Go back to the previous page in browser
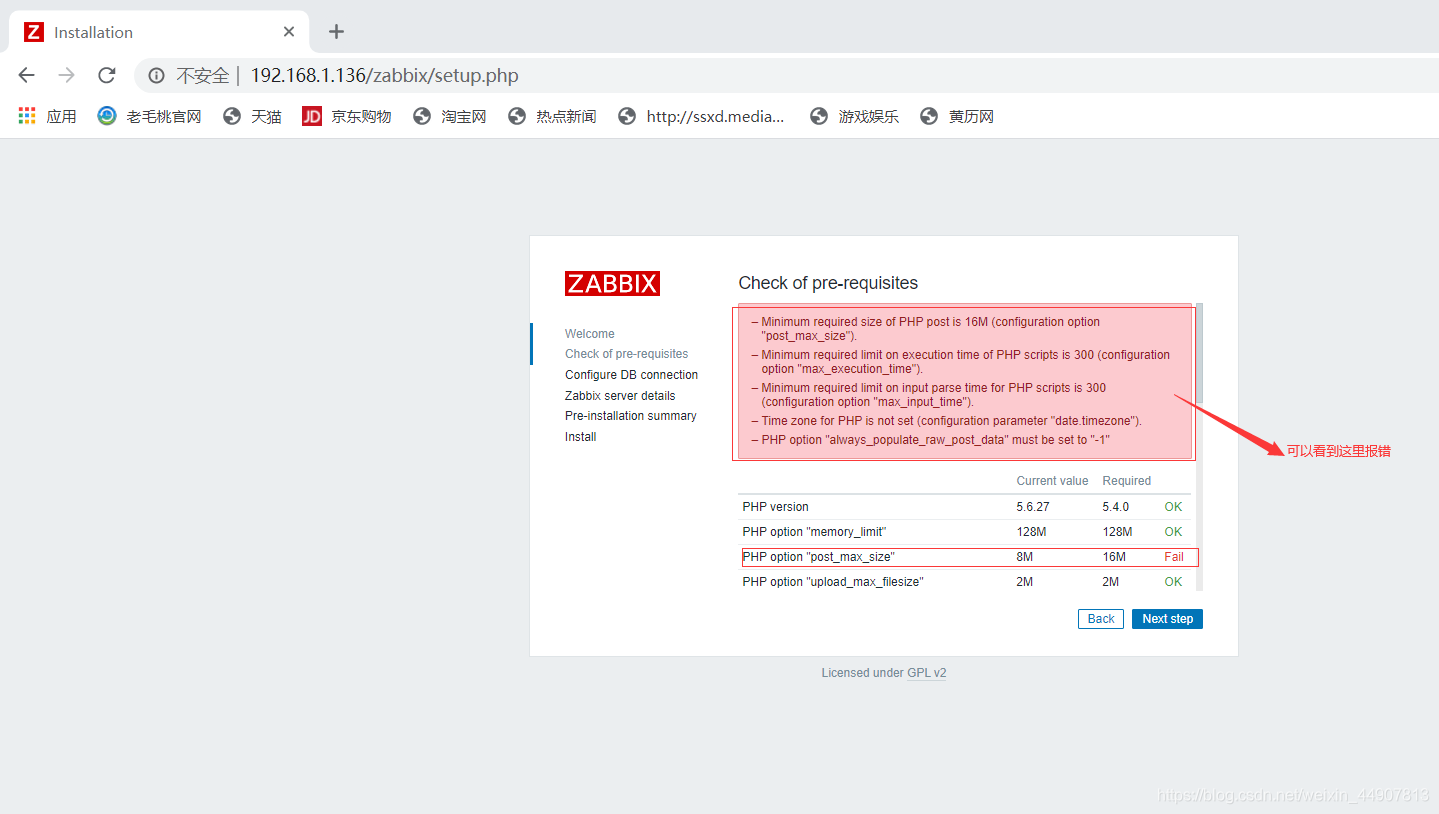This screenshot has height=814, width=1439. 27,75
